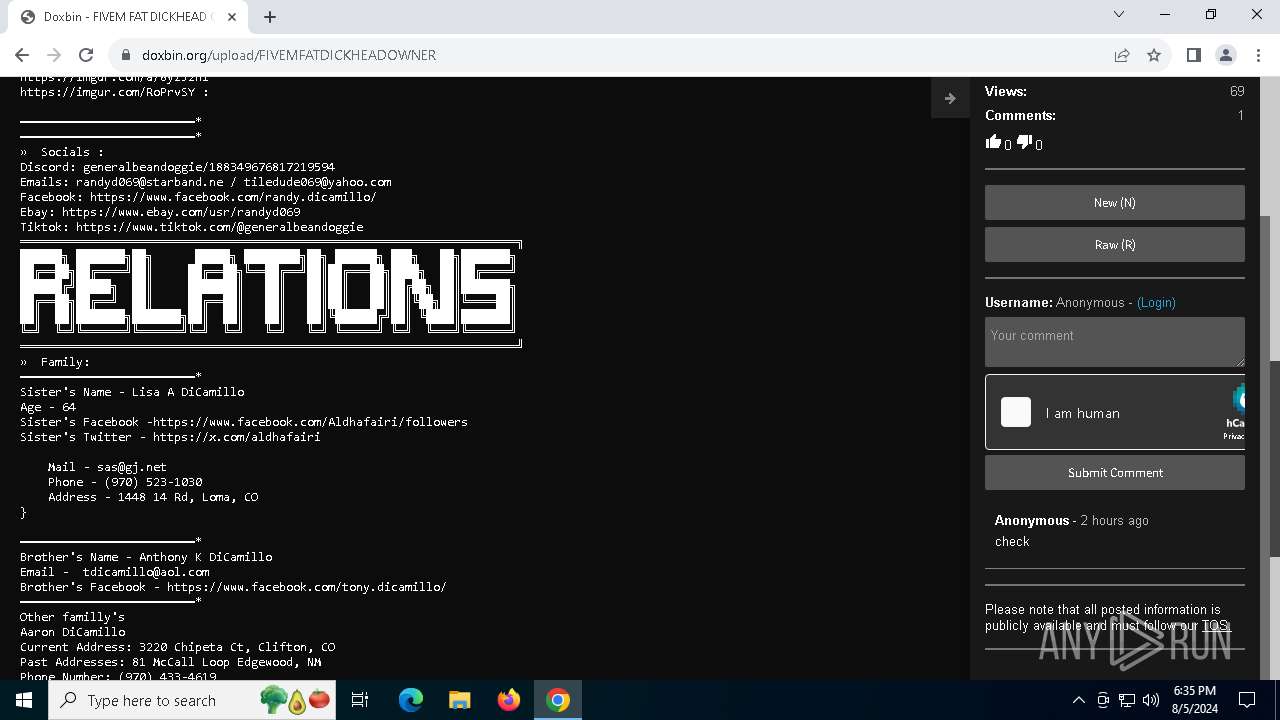Open the volume tray control
This screenshot has height=720, width=1280.
coord(1151,700)
